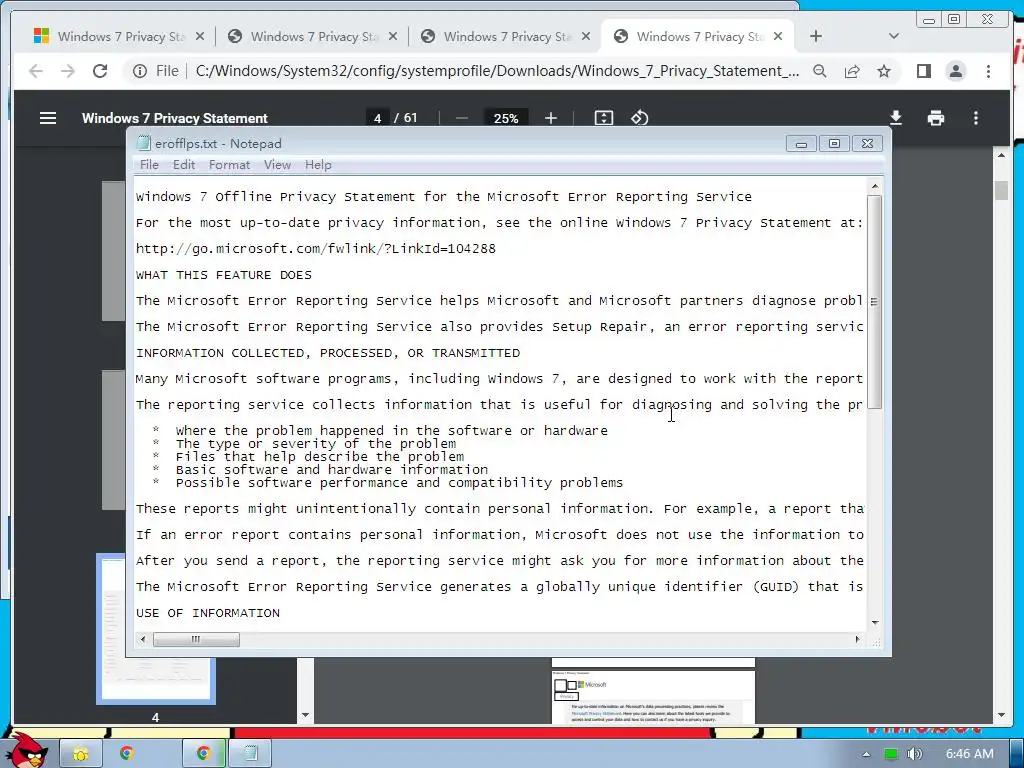The width and height of the screenshot is (1024, 768).
Task: Download the PDF with the download icon
Action: pyautogui.click(x=896, y=118)
